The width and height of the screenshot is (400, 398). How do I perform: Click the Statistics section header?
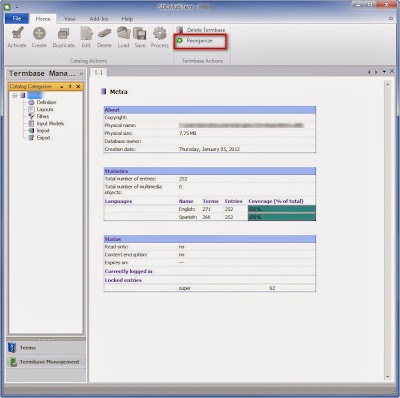pos(210,171)
